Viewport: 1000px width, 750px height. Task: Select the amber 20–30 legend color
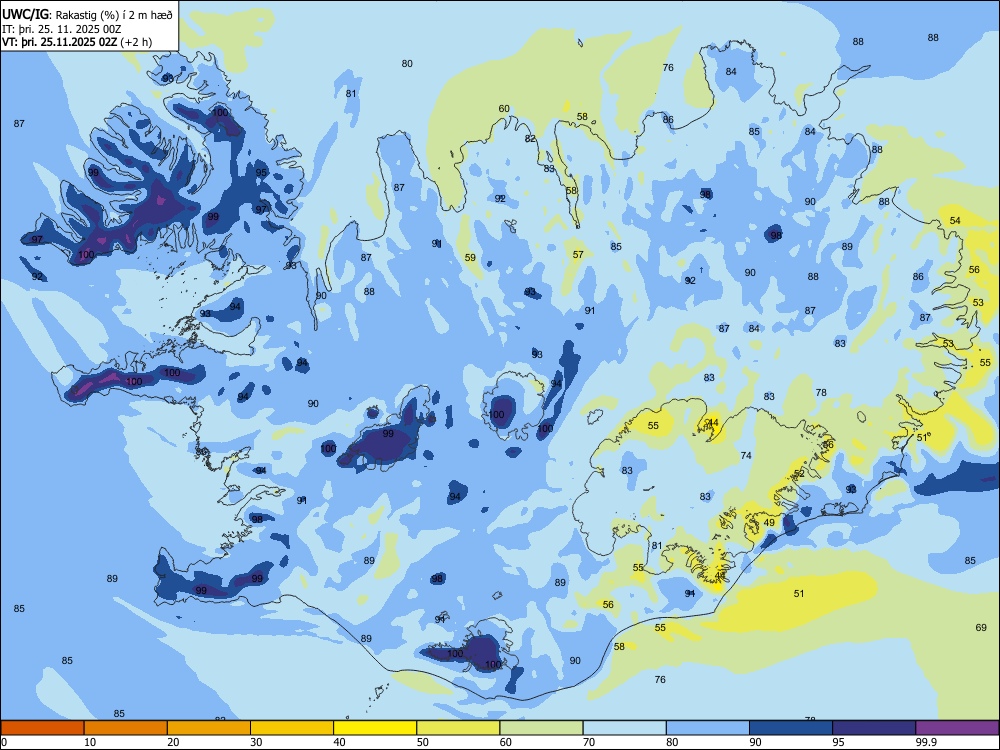[x=209, y=728]
